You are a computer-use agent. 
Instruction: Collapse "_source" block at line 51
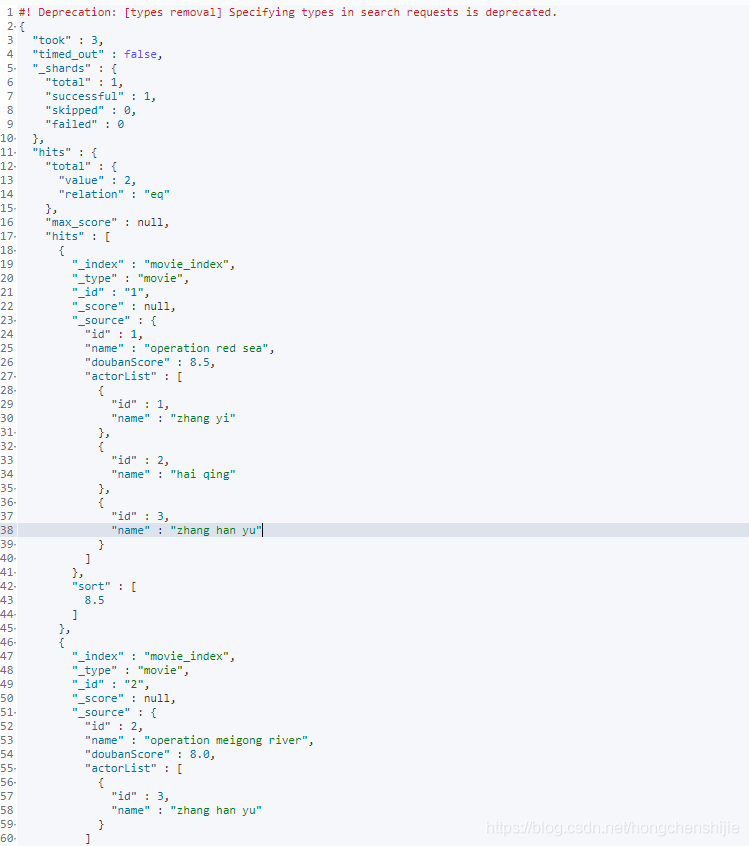coord(15,713)
